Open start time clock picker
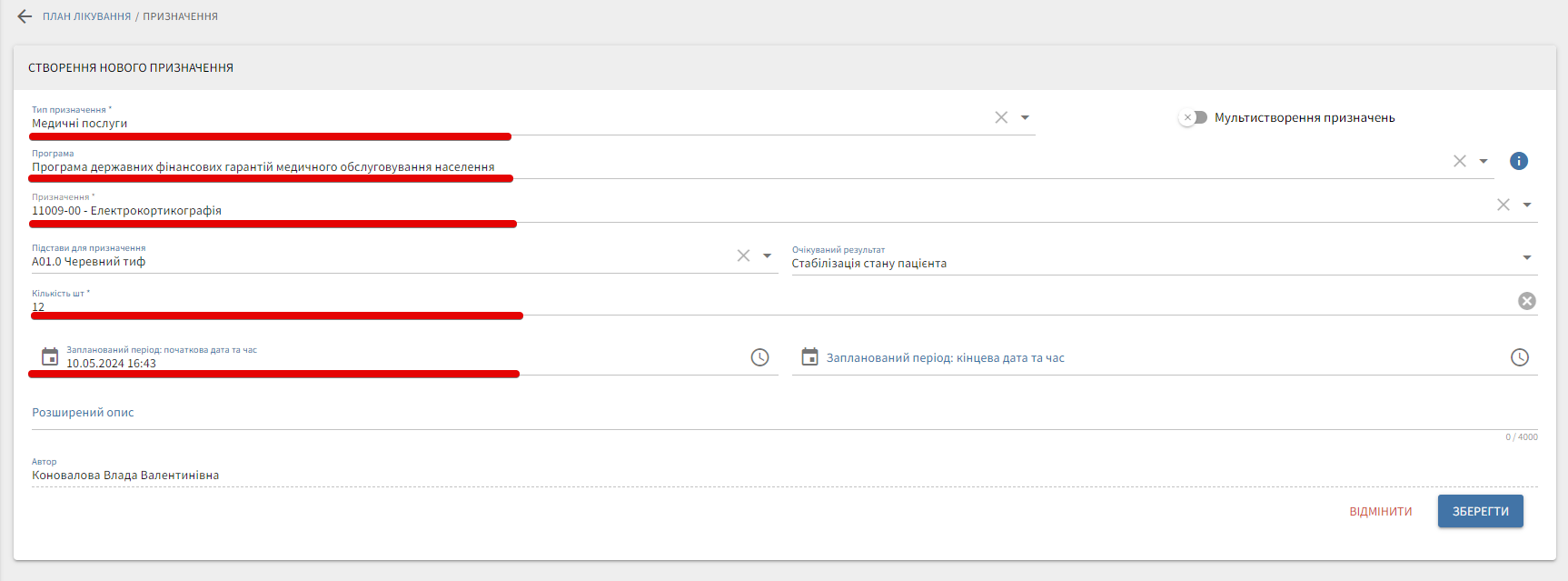 [759, 357]
